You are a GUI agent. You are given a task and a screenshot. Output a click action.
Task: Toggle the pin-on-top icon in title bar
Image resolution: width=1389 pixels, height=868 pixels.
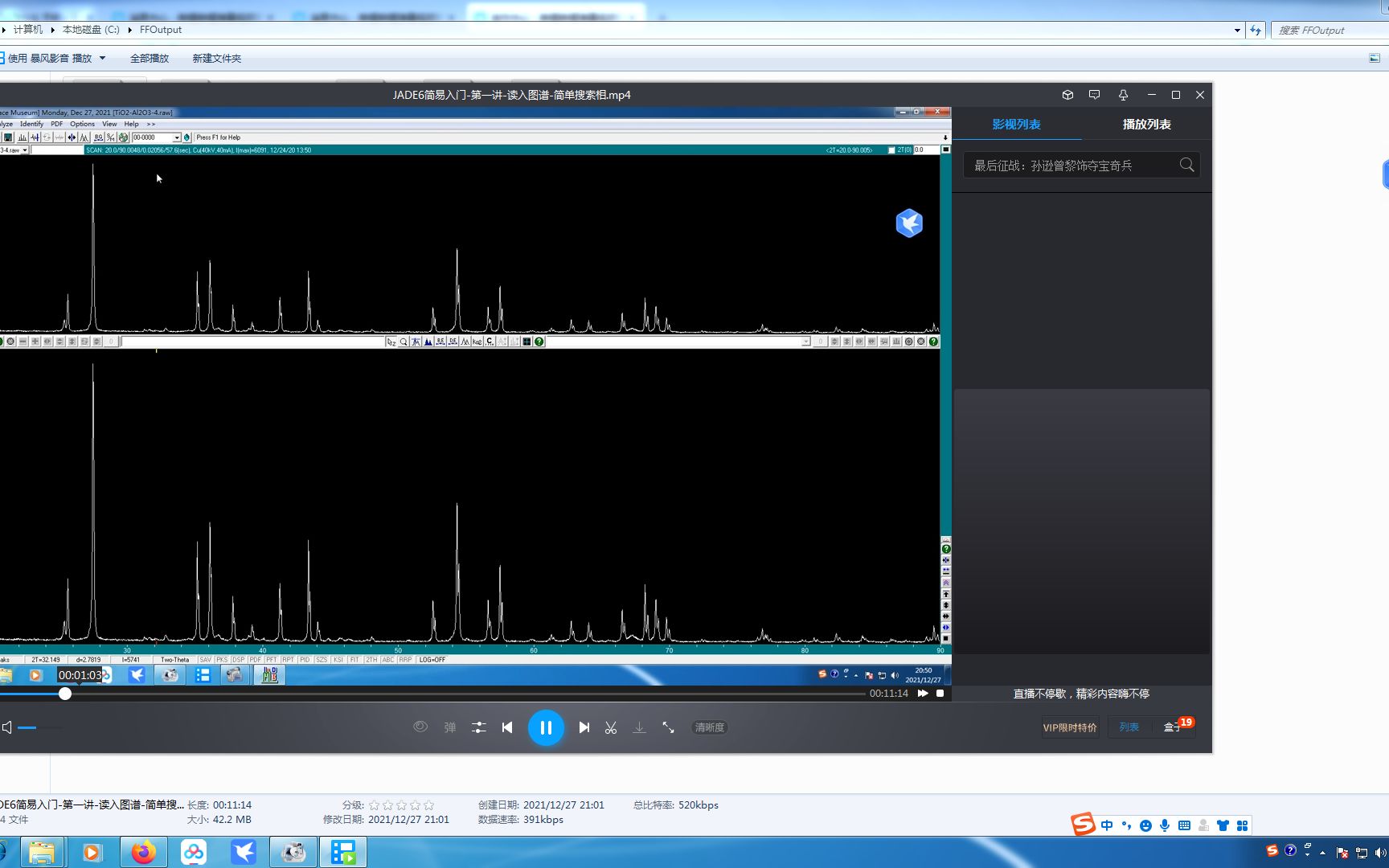[x=1123, y=95]
